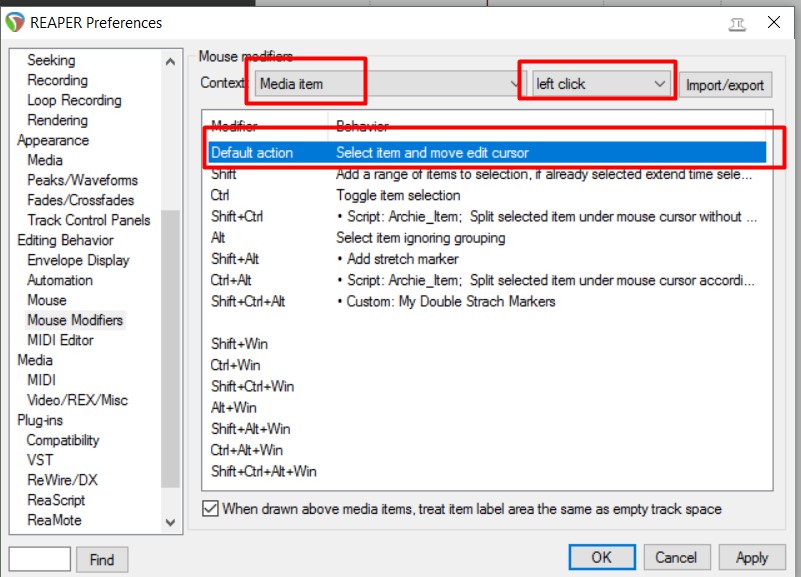Image resolution: width=801 pixels, height=577 pixels.
Task: Select ReaMote in the tree
Action: [54, 520]
